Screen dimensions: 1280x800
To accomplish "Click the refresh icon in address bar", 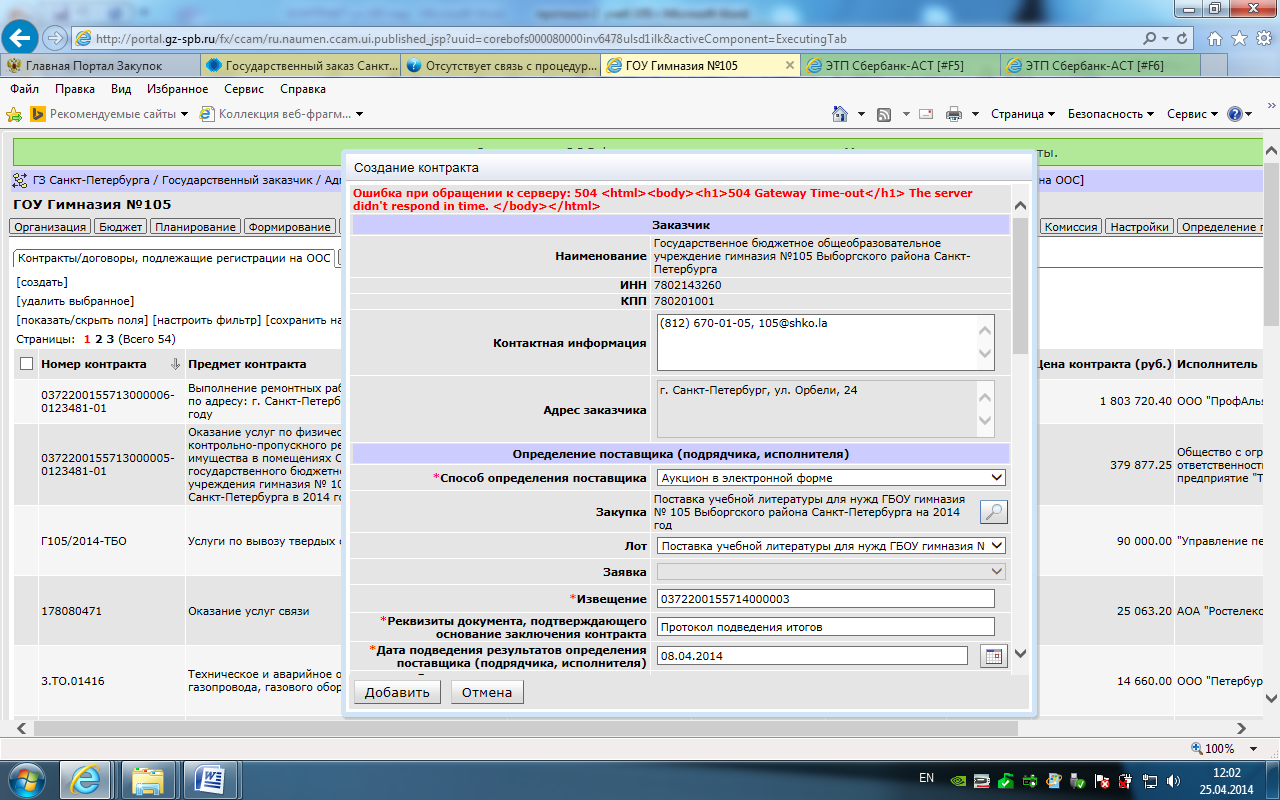I will [1182, 38].
